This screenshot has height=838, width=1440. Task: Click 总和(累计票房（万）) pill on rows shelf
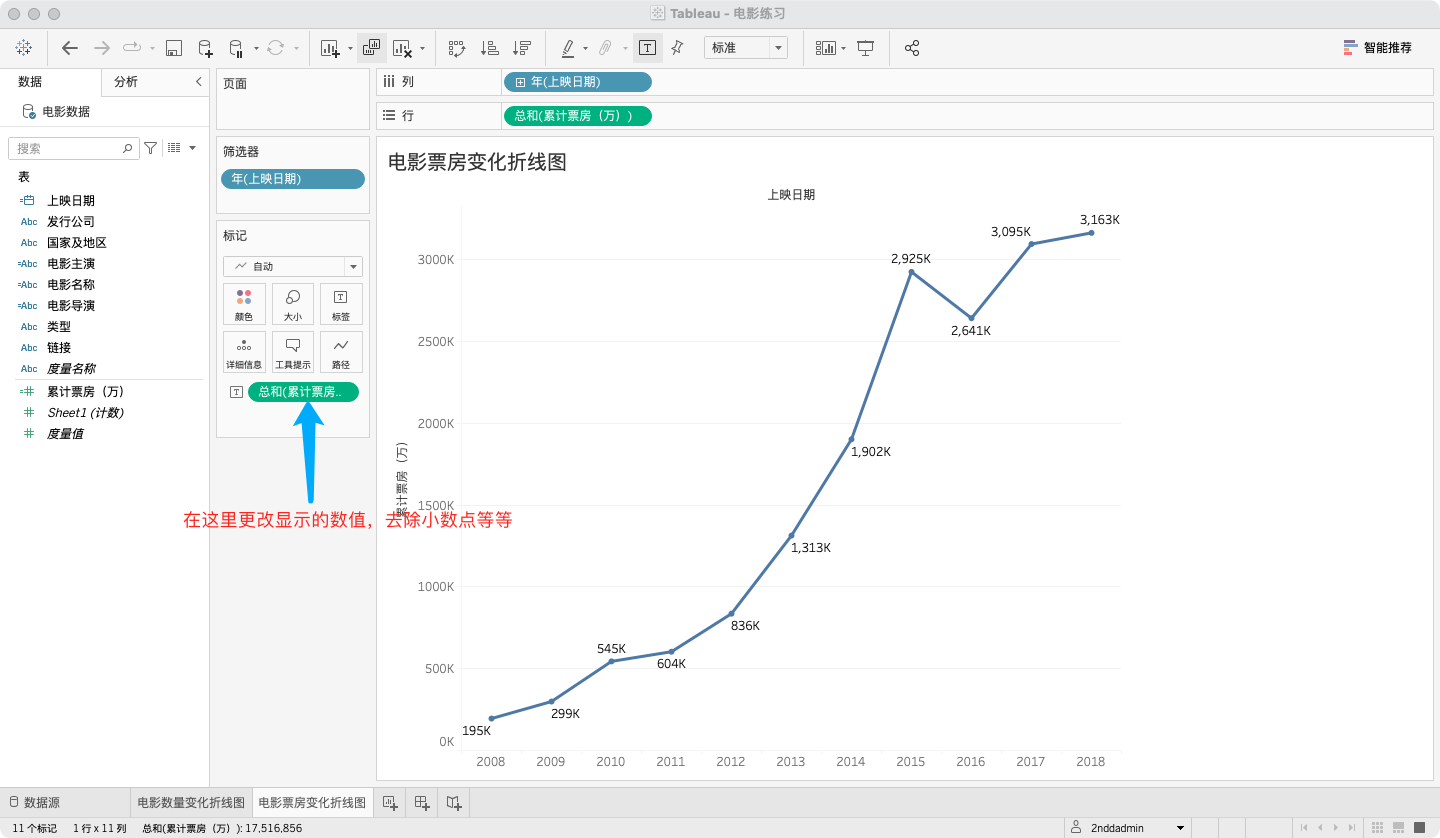click(578, 116)
